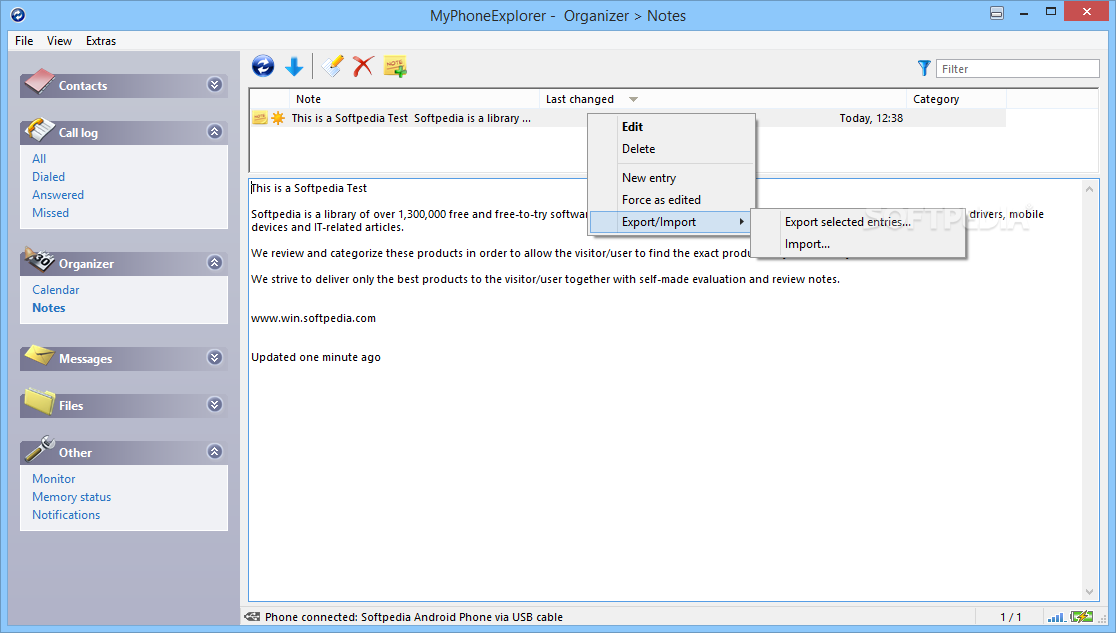Open Memory status under Other
This screenshot has height=633, width=1116.
pyautogui.click(x=71, y=496)
